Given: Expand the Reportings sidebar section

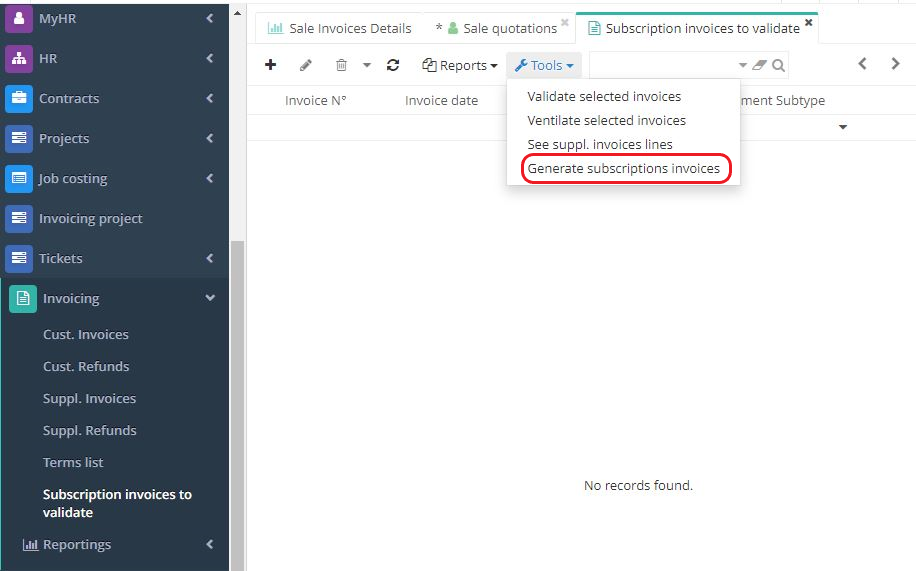Looking at the screenshot, I should click(x=210, y=545).
